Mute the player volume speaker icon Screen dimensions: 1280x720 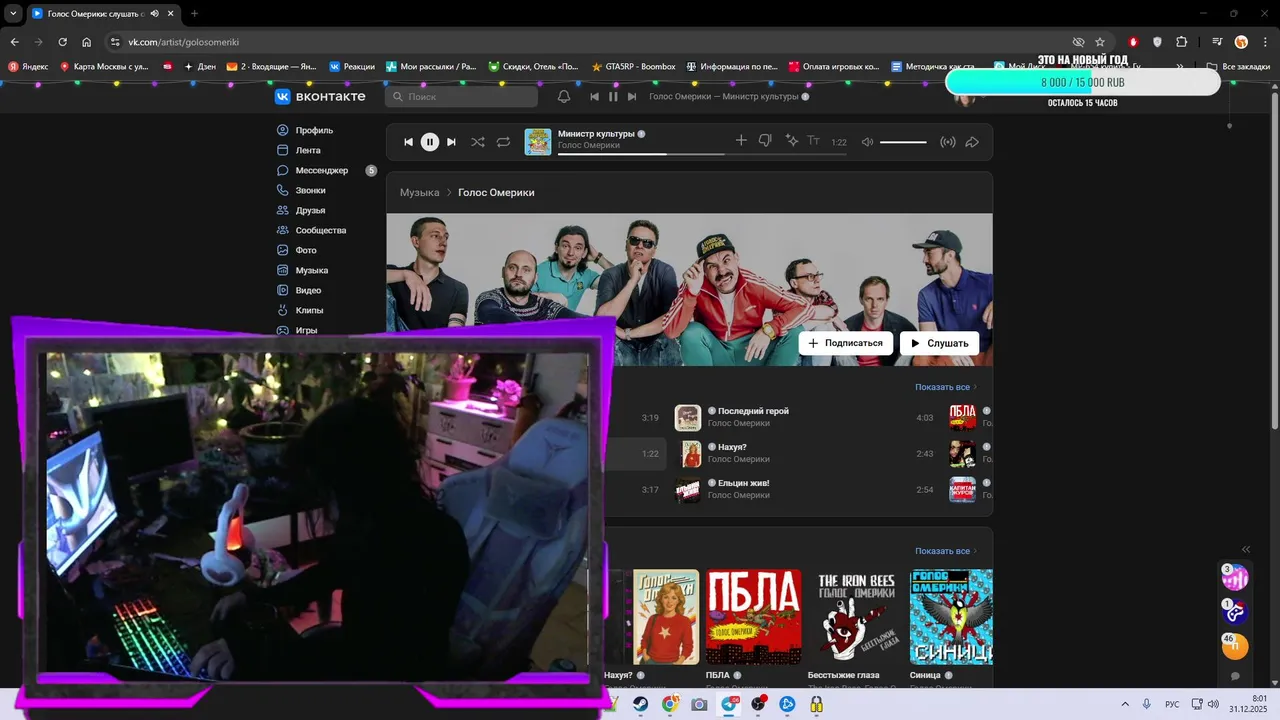pyautogui.click(x=867, y=142)
